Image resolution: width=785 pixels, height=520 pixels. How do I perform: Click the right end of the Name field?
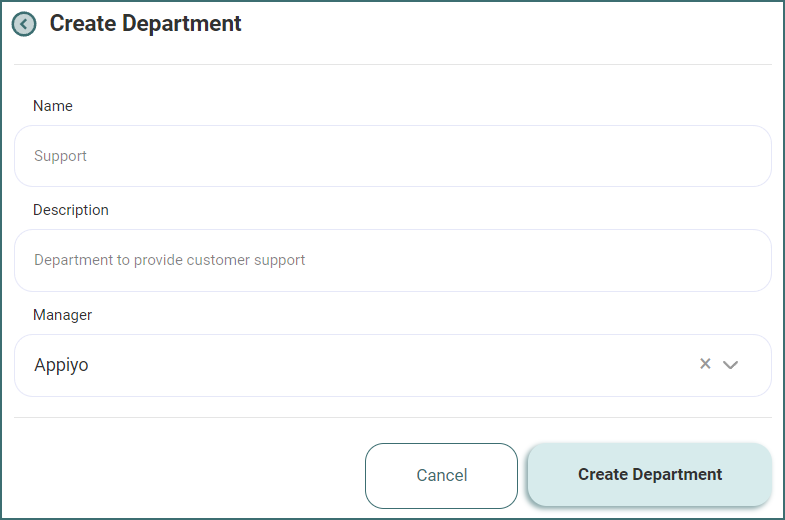[740, 156]
